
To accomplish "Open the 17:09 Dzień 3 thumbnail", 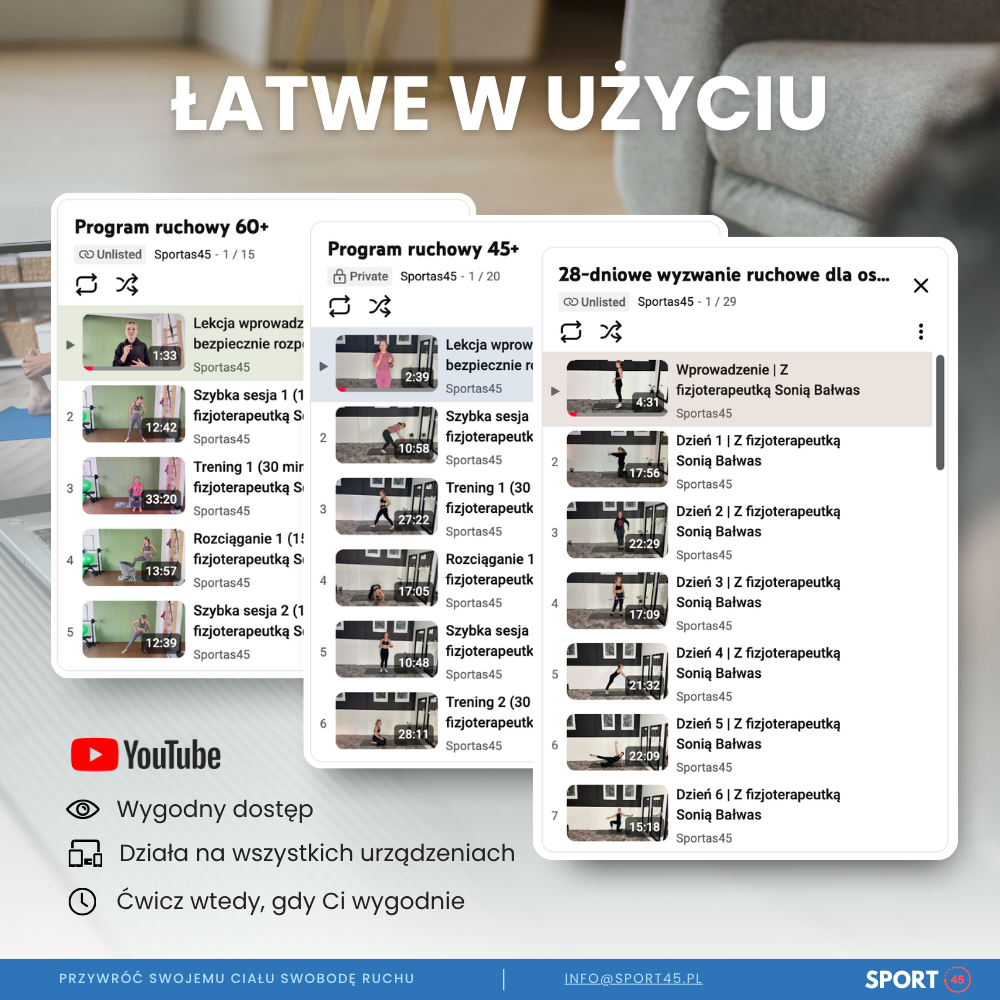I will (x=617, y=601).
